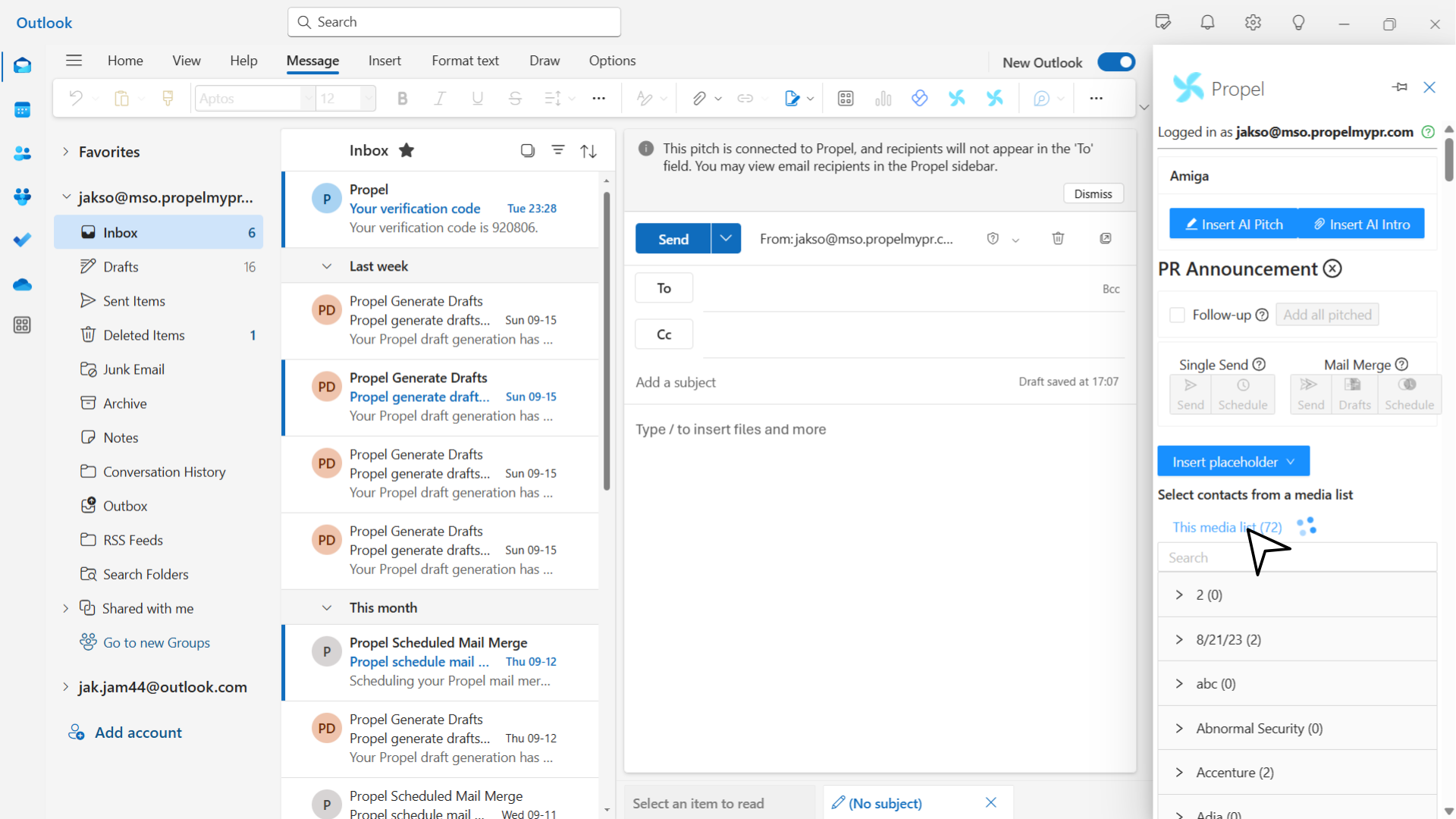Open the Insert placeholder dropdown
The height and width of the screenshot is (819, 1456).
click(1233, 462)
